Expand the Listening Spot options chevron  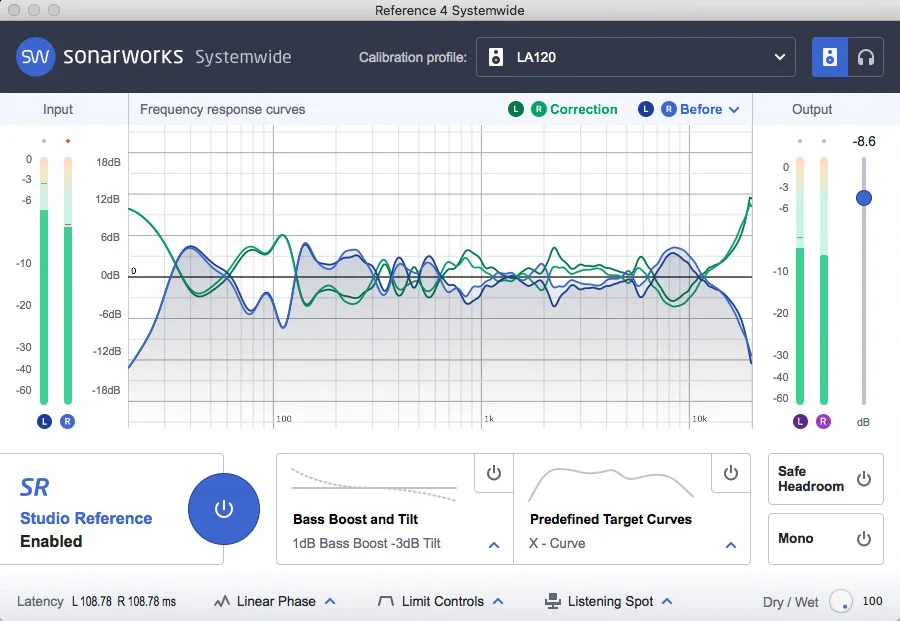click(667, 601)
